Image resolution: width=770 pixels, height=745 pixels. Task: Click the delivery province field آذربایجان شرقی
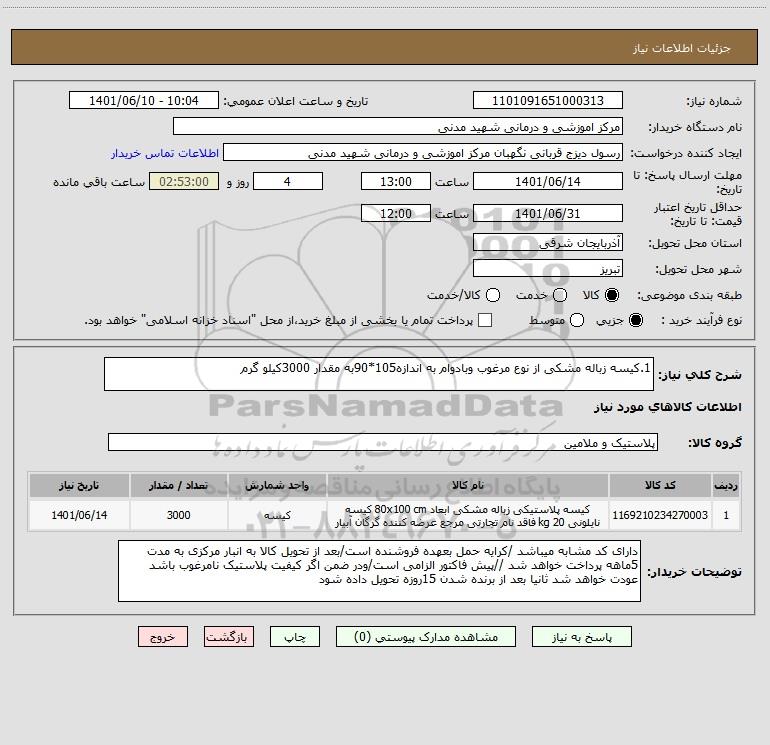[x=548, y=243]
